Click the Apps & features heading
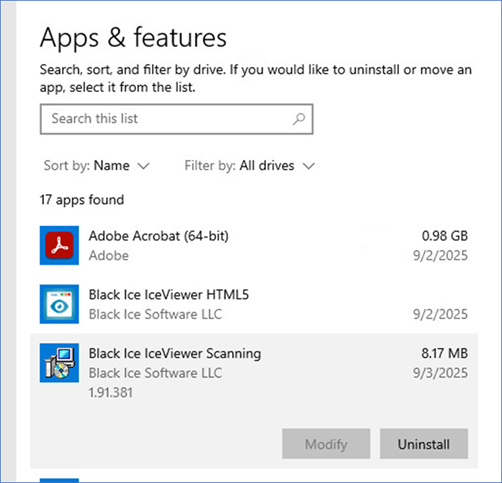 [x=133, y=38]
